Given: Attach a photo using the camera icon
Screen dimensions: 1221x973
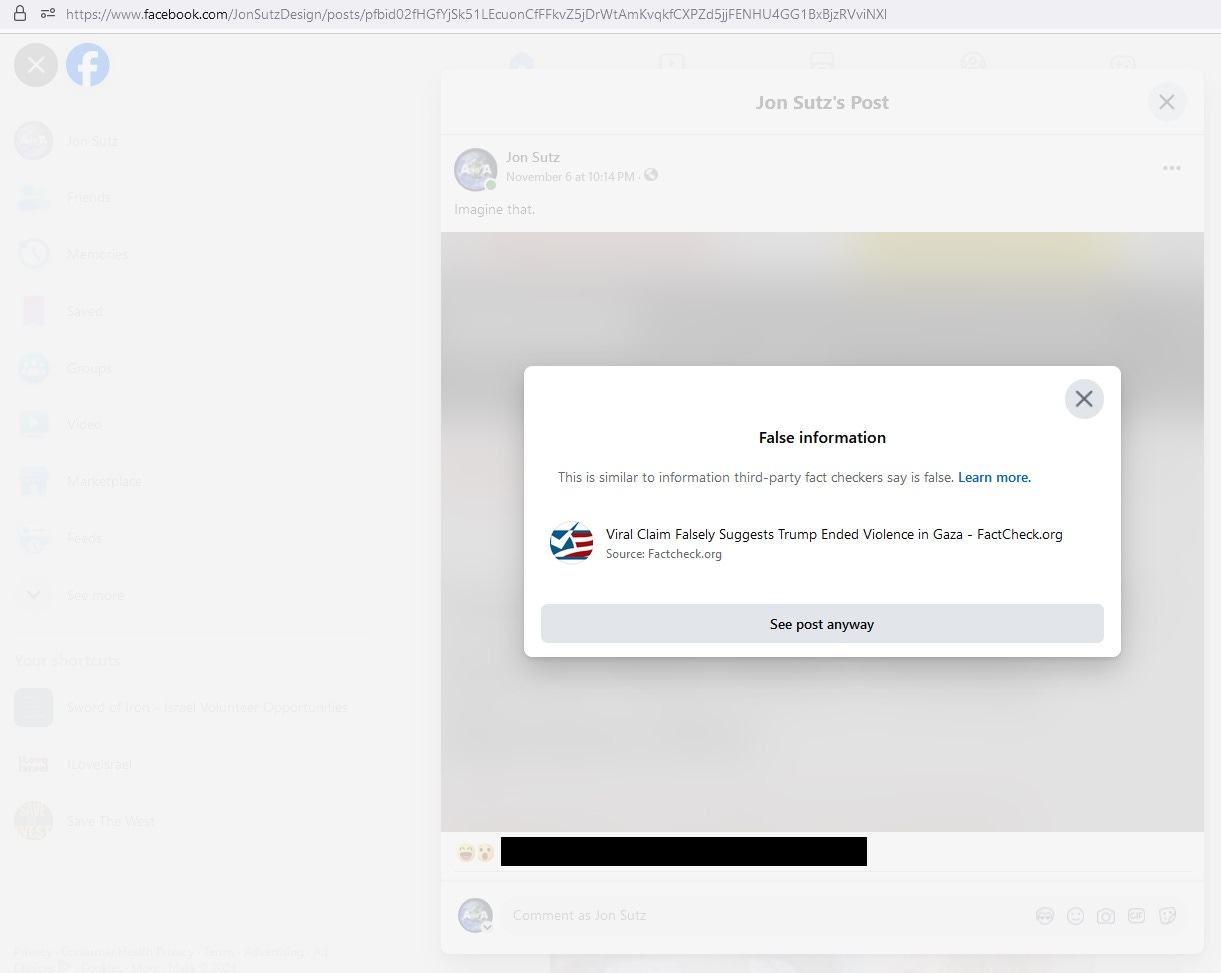Looking at the screenshot, I should click(x=1106, y=915).
